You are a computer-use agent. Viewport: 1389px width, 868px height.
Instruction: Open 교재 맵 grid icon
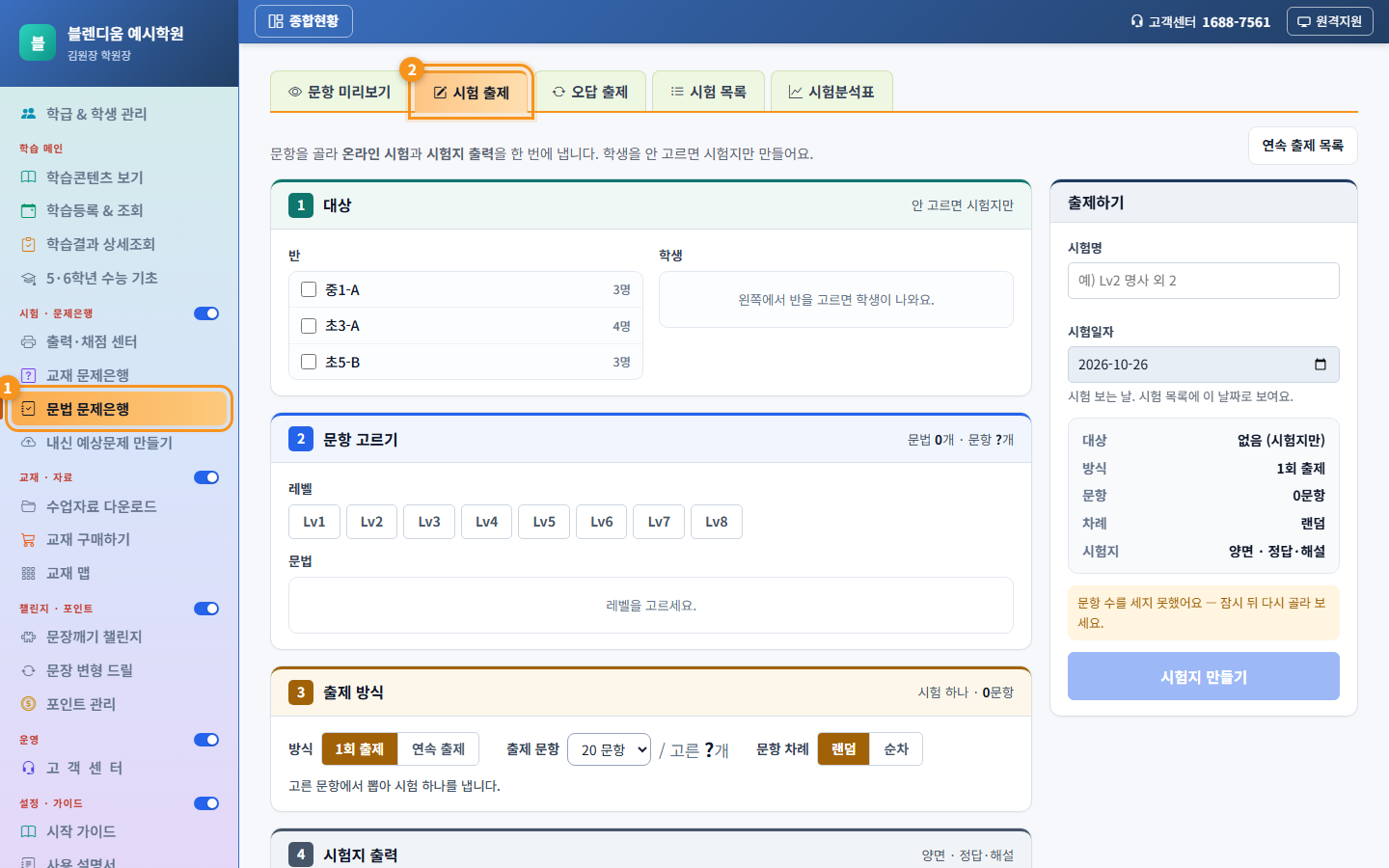[29, 573]
